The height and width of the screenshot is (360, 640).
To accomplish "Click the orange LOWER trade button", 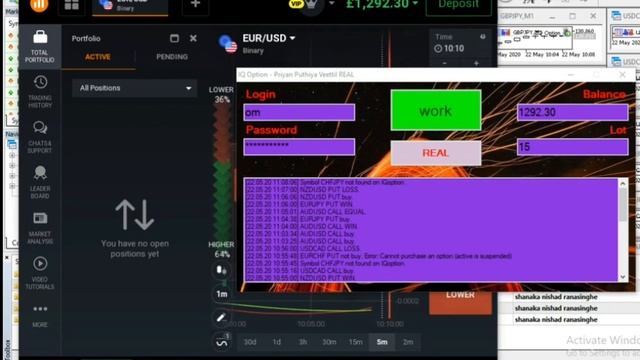I will 460,303.
